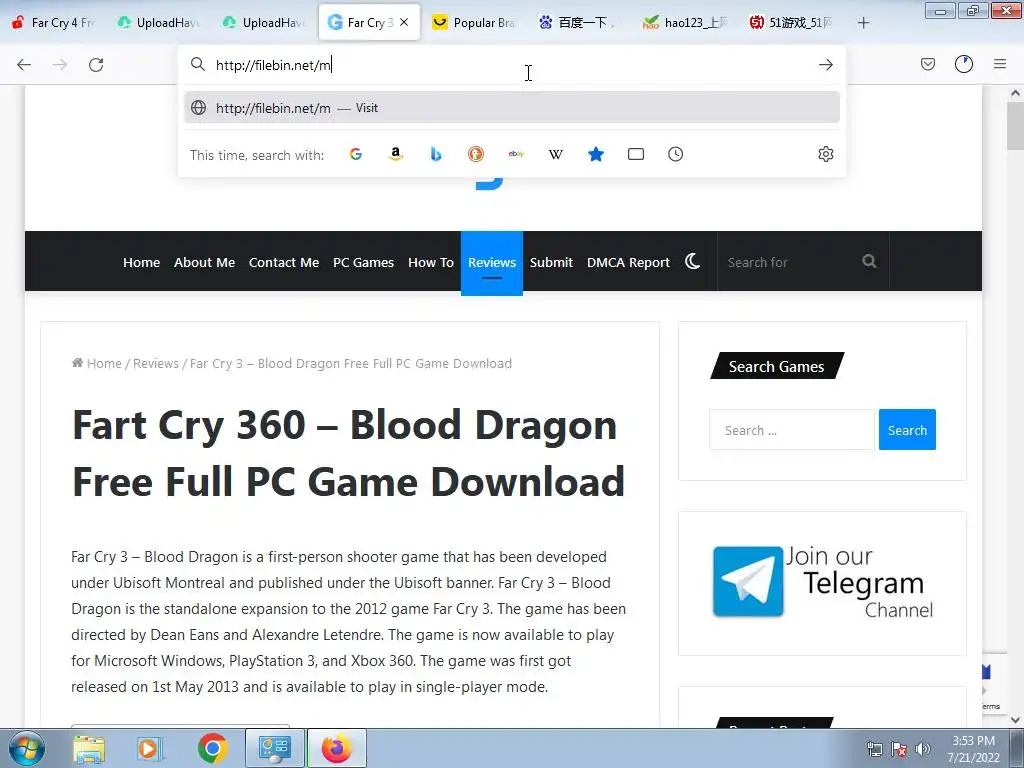Toggle dark mode moon icon
The image size is (1024, 768).
tap(693, 262)
